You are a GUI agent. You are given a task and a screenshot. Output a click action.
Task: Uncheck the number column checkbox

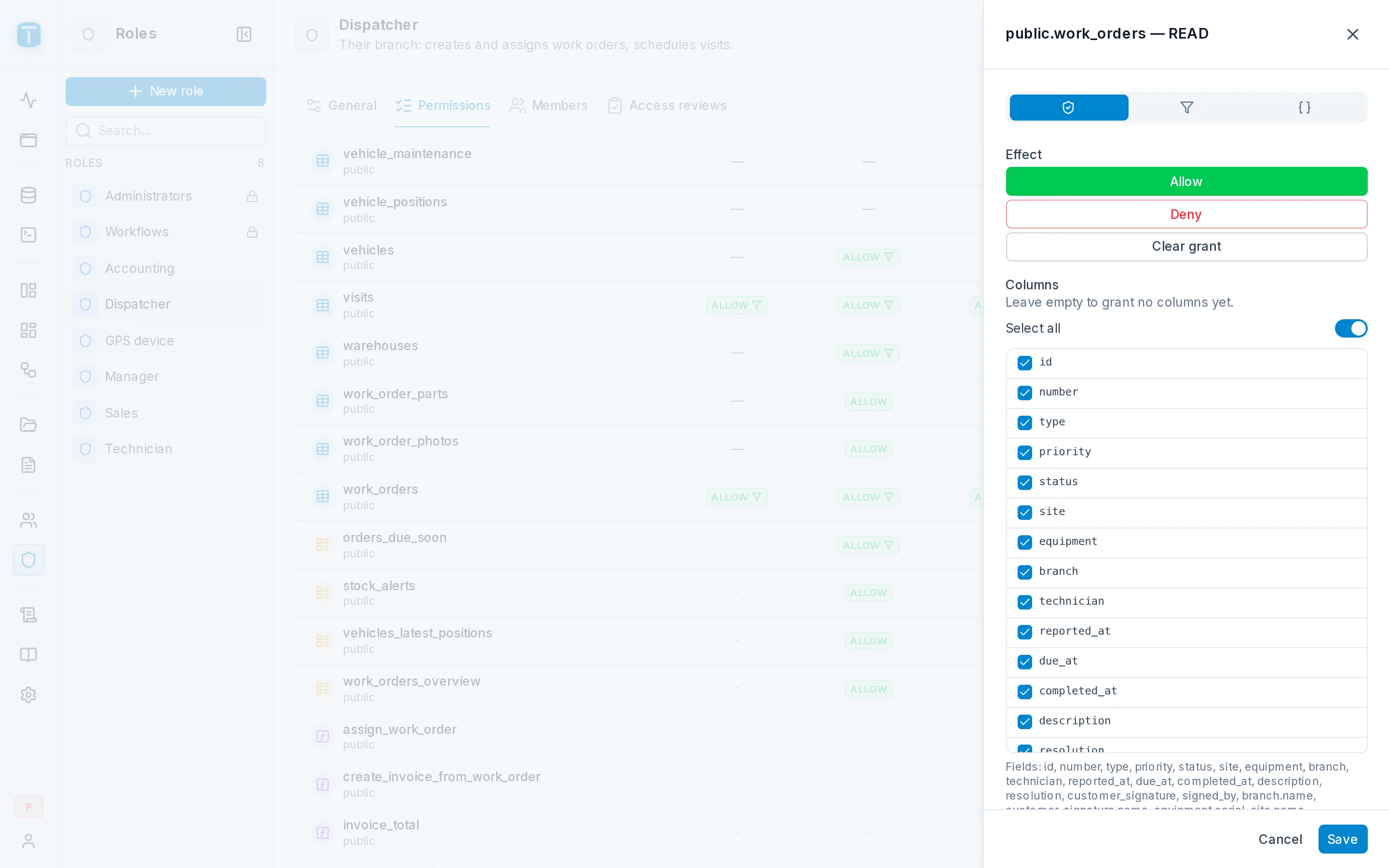1024,393
